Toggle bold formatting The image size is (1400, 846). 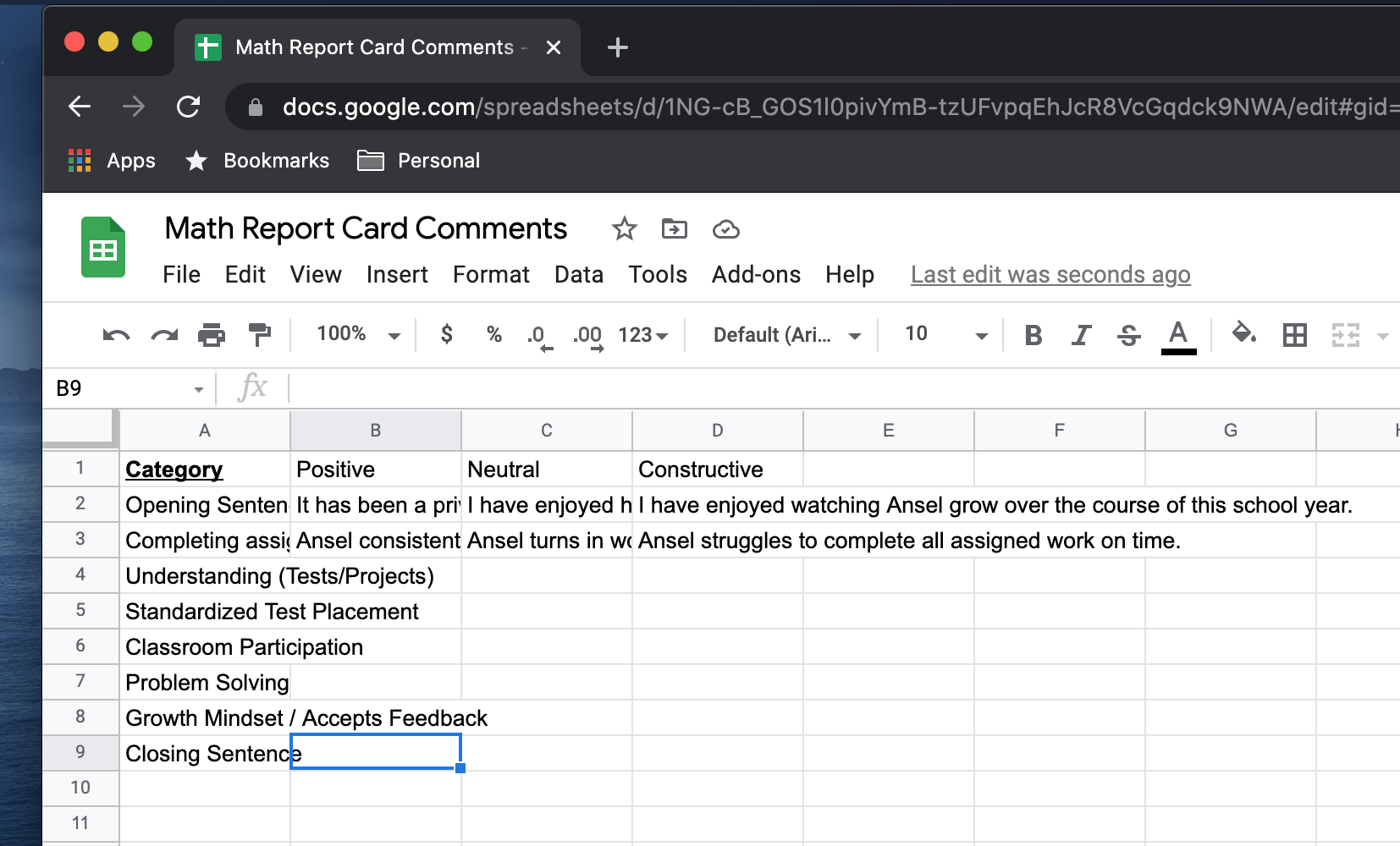point(1033,335)
